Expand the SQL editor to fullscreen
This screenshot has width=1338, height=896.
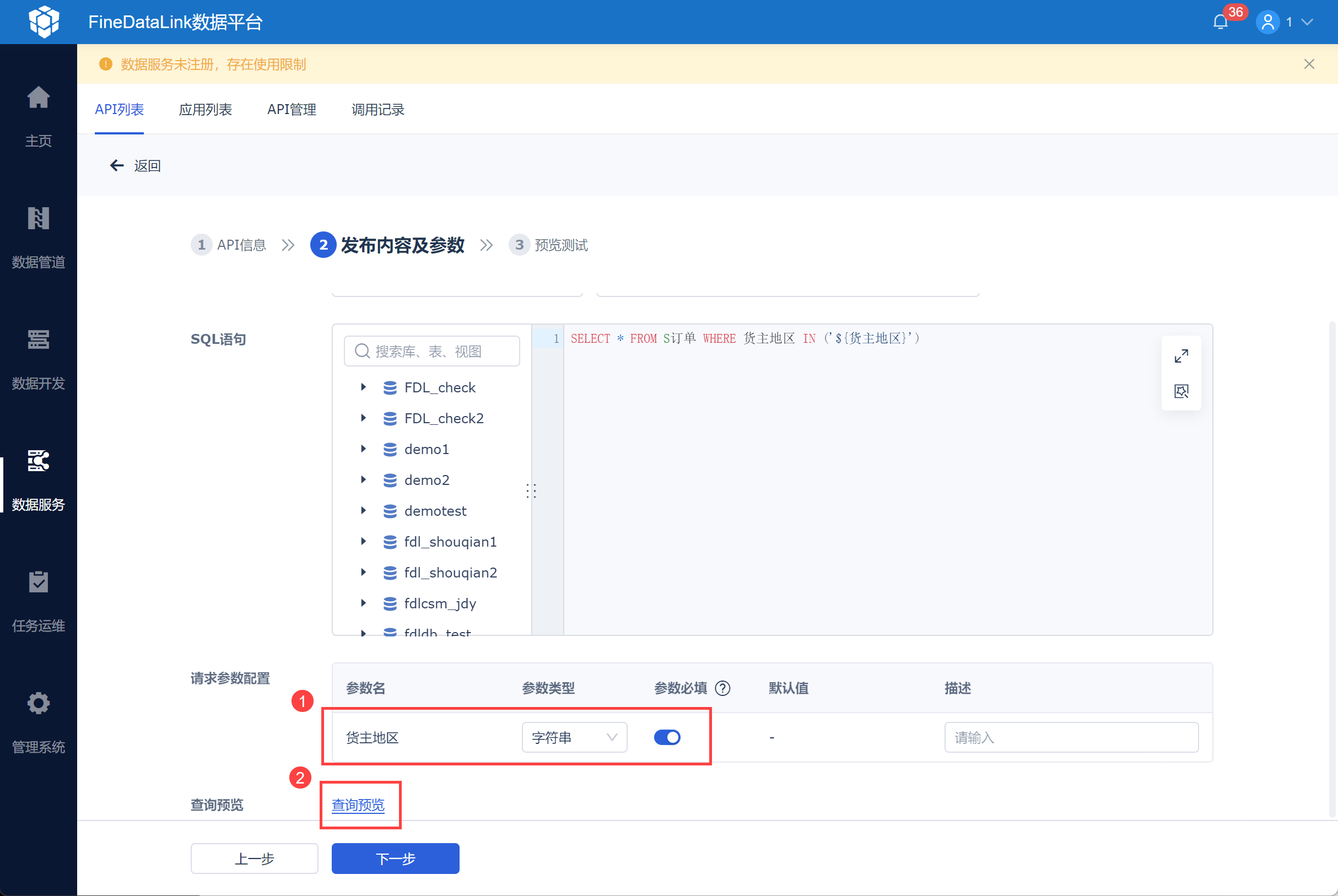point(1181,356)
